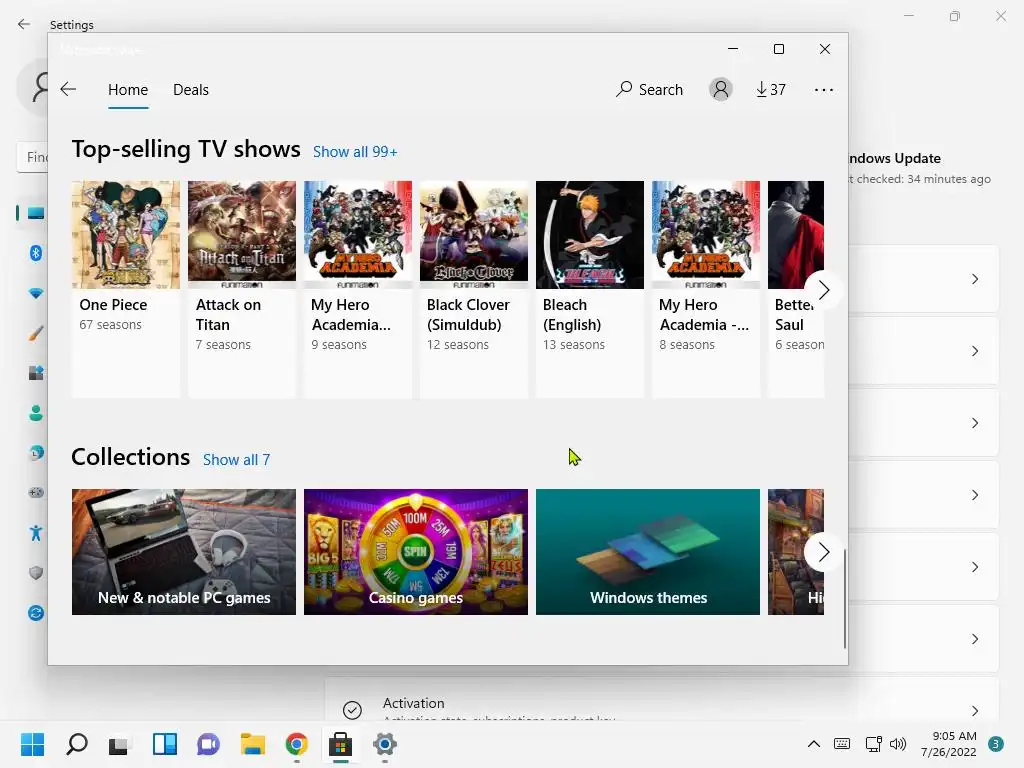The image size is (1024, 768).
Task: Open Apps icon in Settings sidebar
Action: (36, 373)
